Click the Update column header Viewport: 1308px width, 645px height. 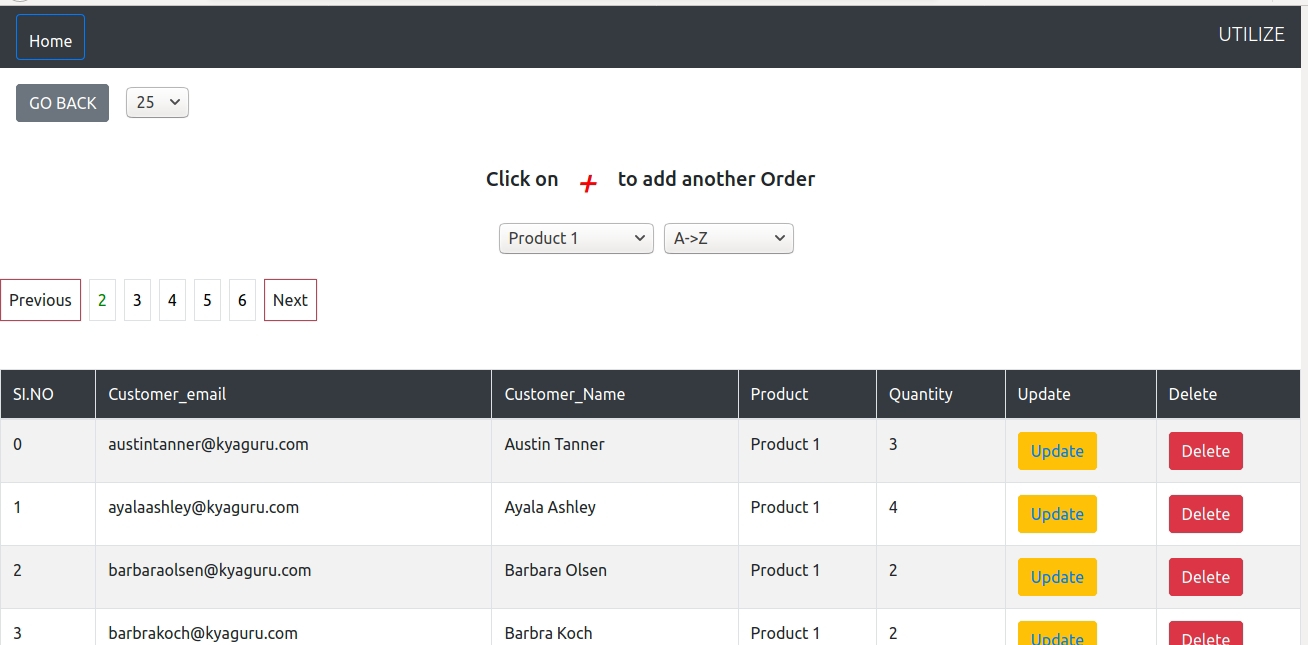click(1080, 394)
